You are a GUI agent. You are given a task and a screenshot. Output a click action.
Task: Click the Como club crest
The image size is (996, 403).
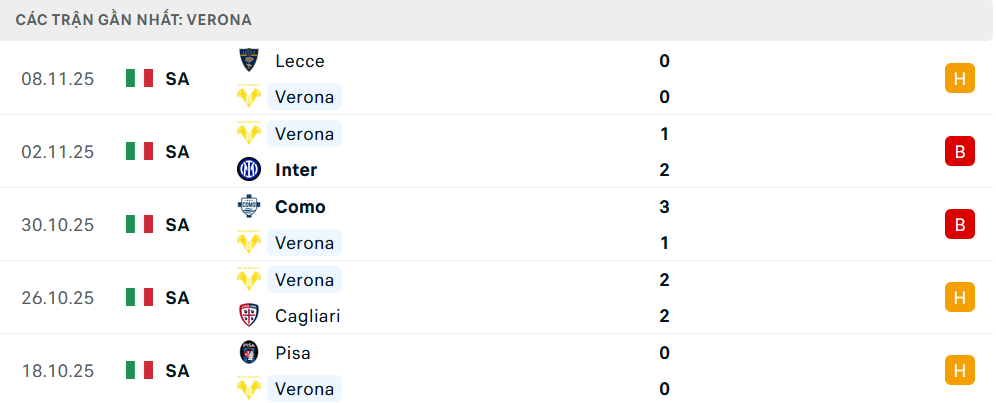click(248, 207)
